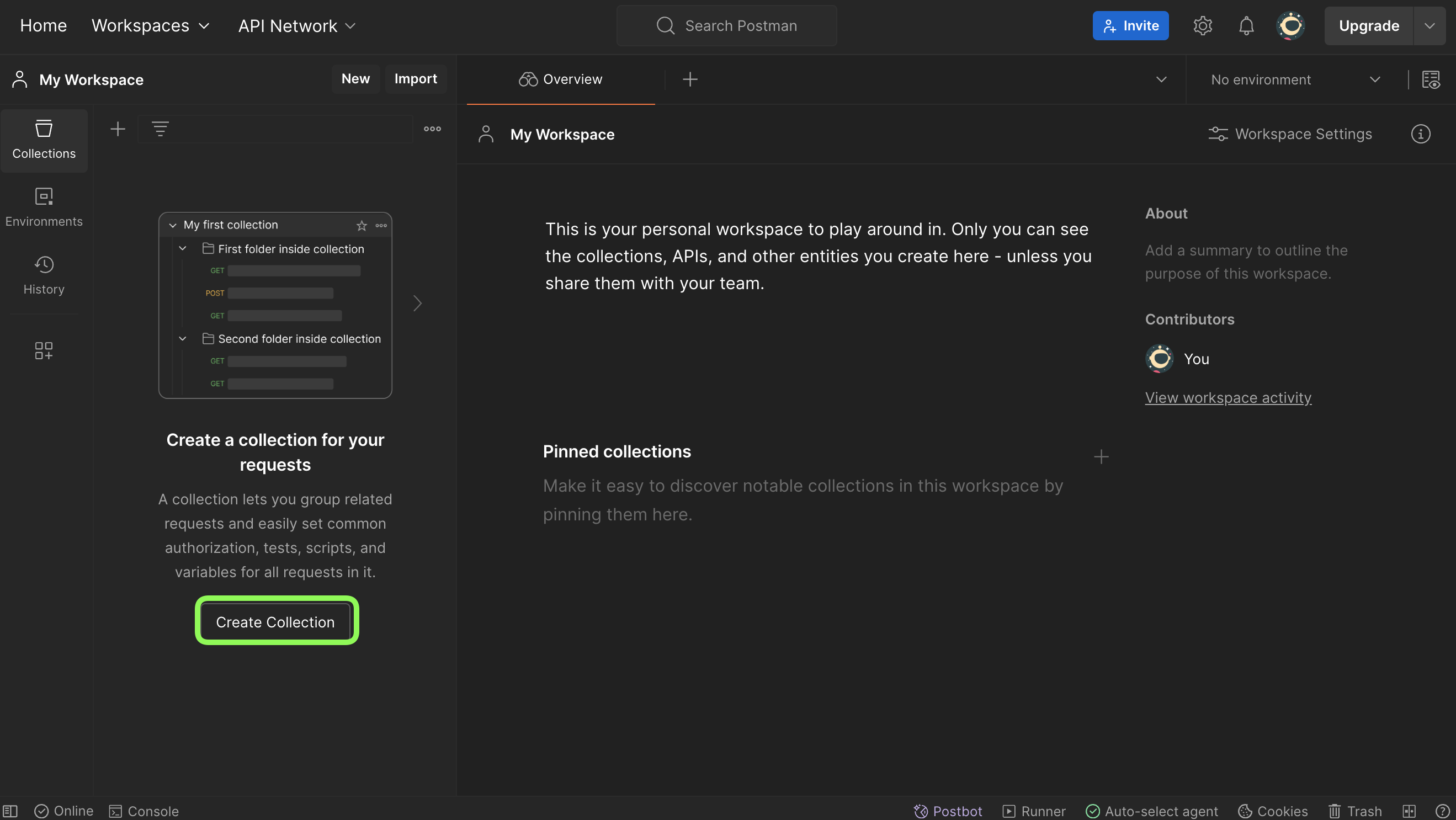
Task: Click the workspace info icon
Action: 1420,134
